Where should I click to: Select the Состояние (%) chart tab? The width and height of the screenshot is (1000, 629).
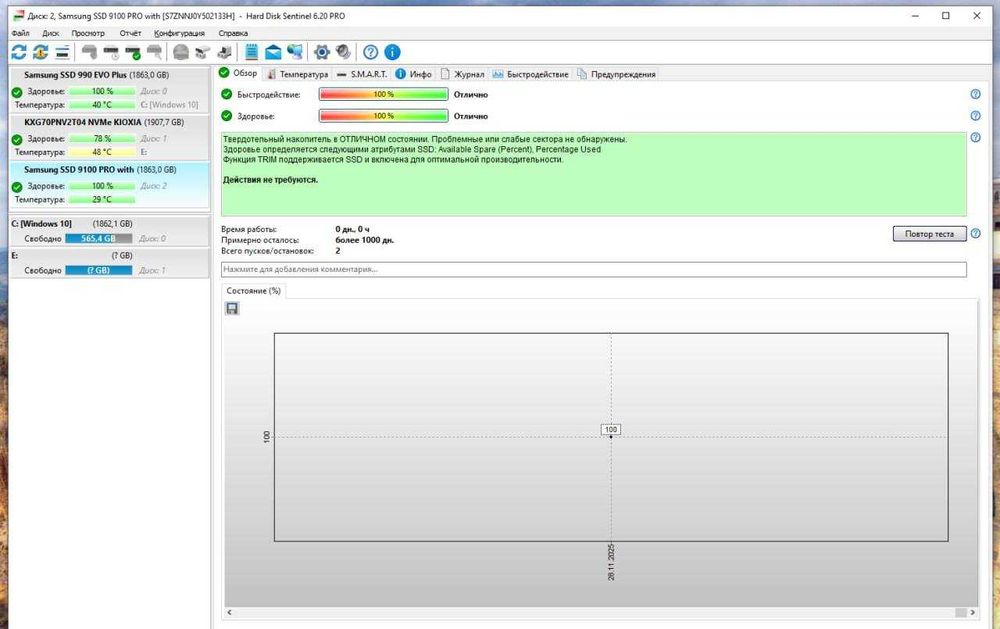coord(253,291)
